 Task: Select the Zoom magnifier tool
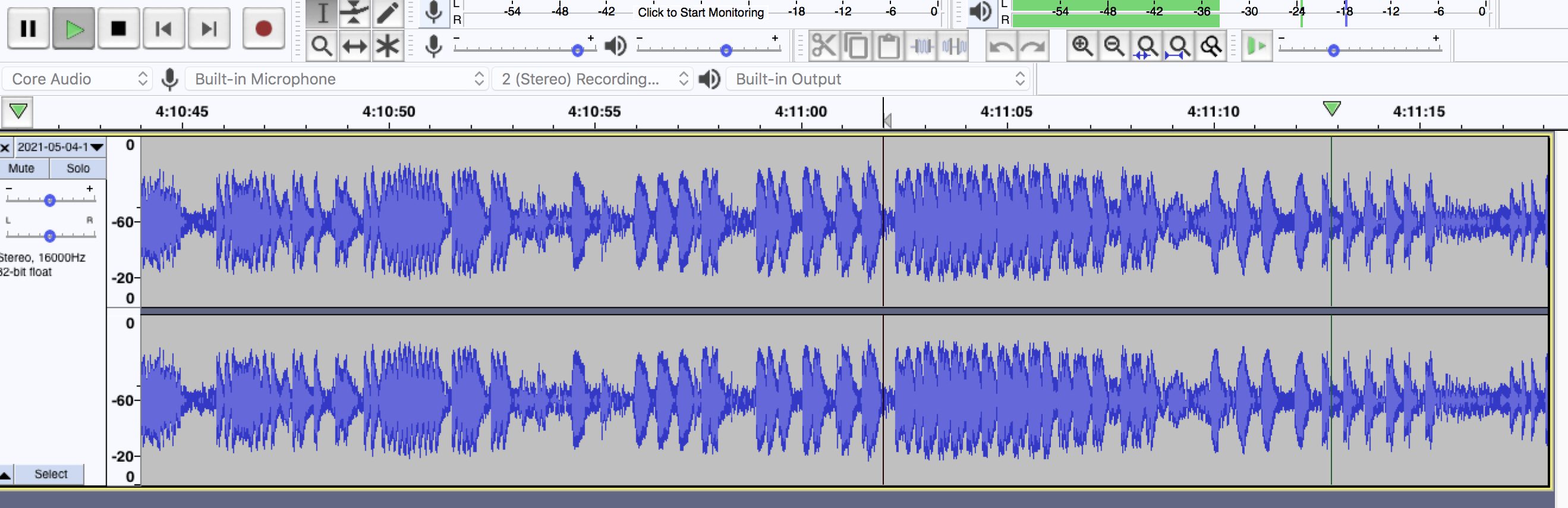point(322,46)
